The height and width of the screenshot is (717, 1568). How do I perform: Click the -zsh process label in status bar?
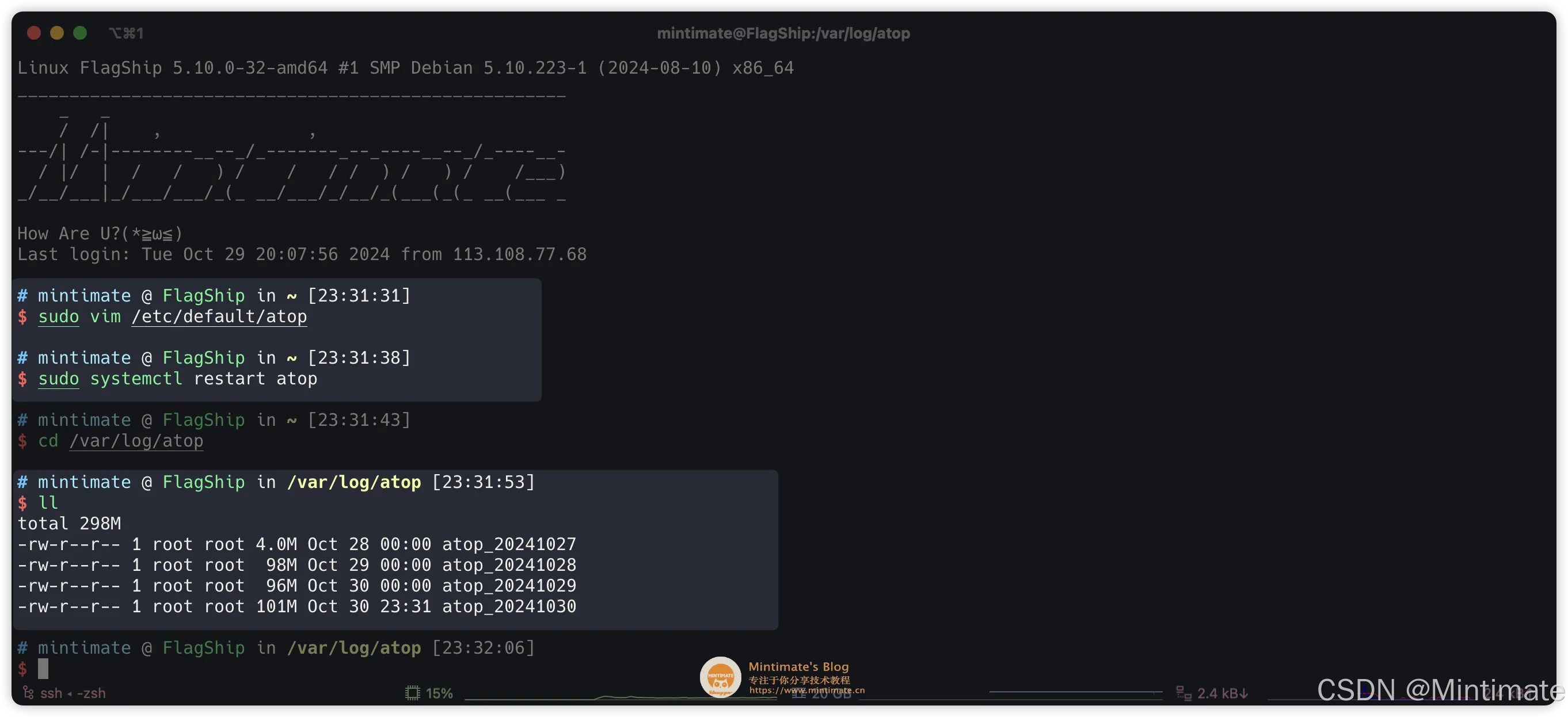coord(91,693)
